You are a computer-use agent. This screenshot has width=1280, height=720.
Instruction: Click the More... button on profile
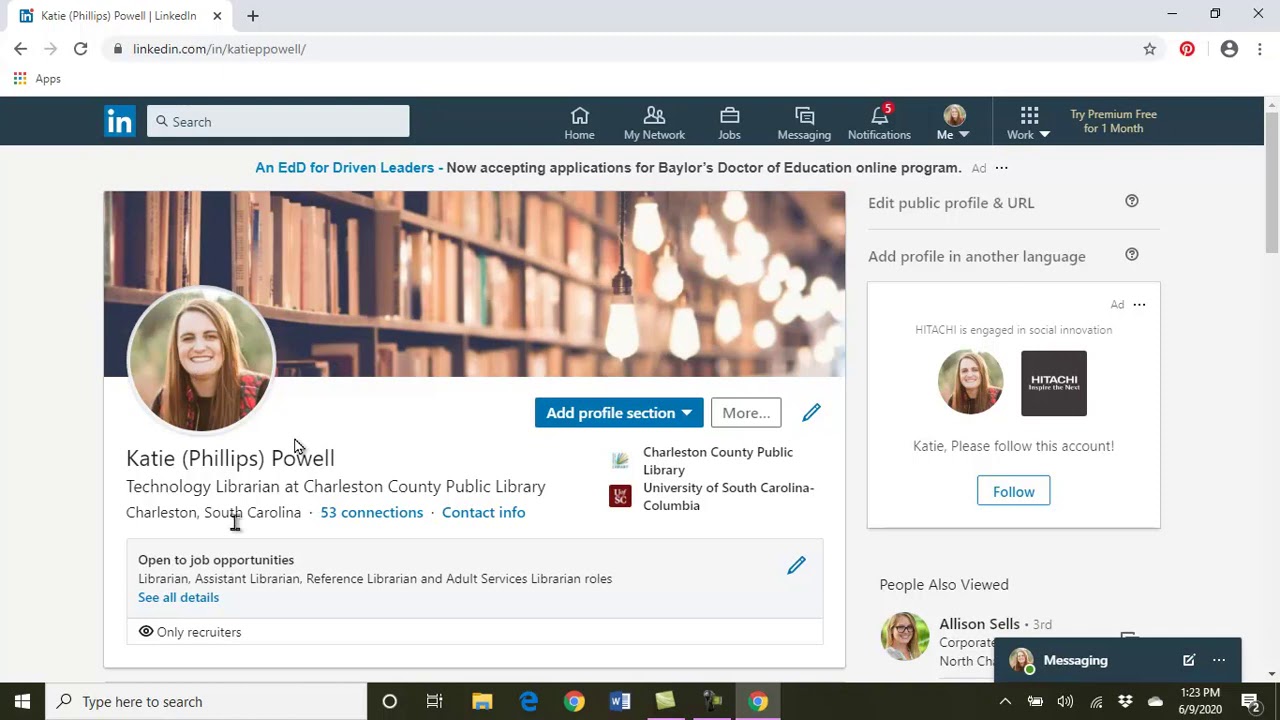(x=746, y=413)
